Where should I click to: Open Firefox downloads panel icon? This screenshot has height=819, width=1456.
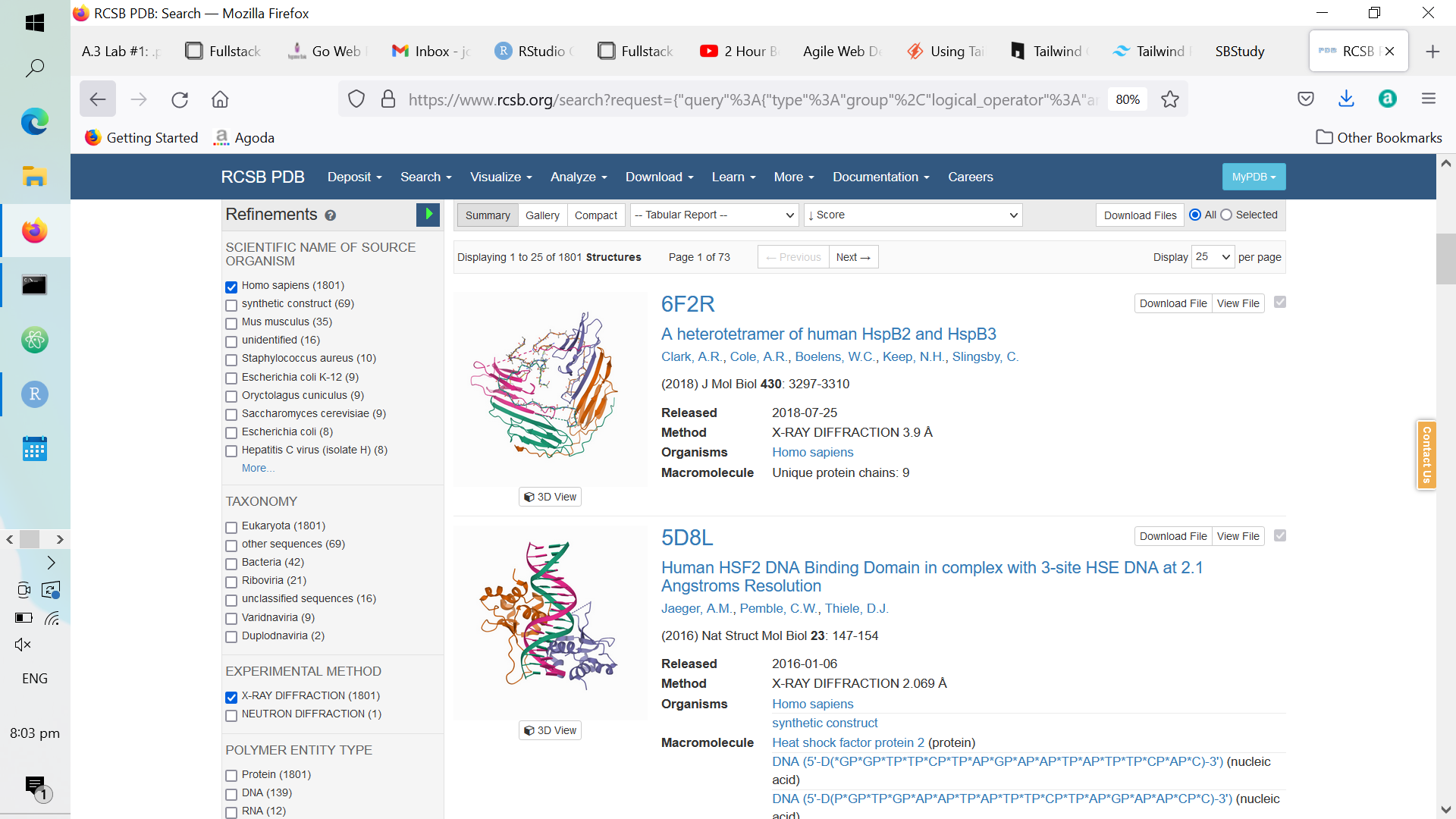[1346, 99]
